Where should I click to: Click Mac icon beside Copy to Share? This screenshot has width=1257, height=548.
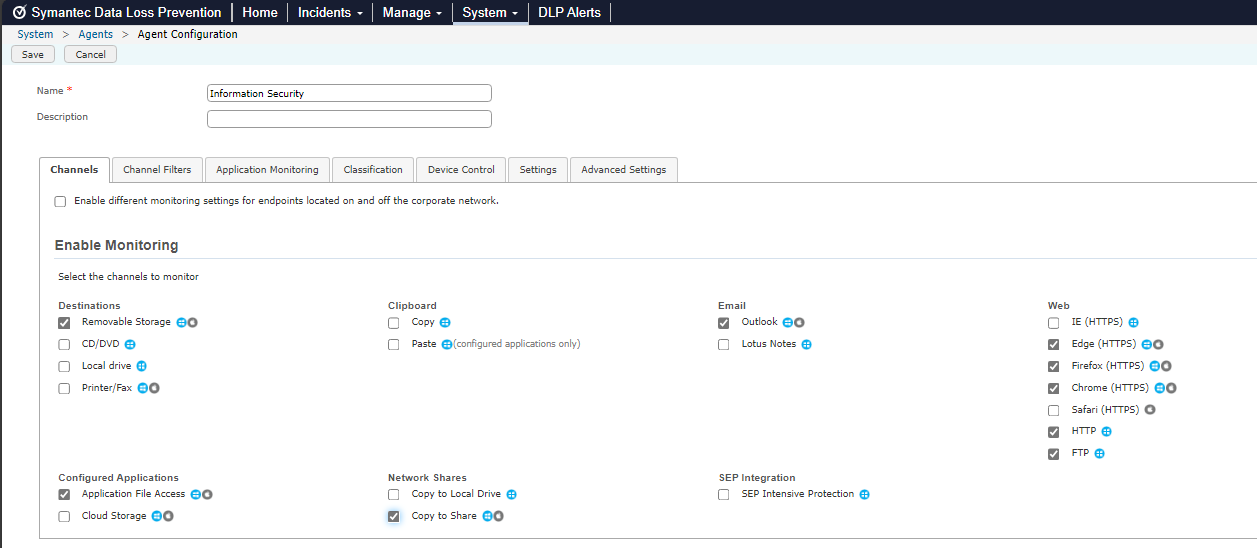click(x=498, y=517)
